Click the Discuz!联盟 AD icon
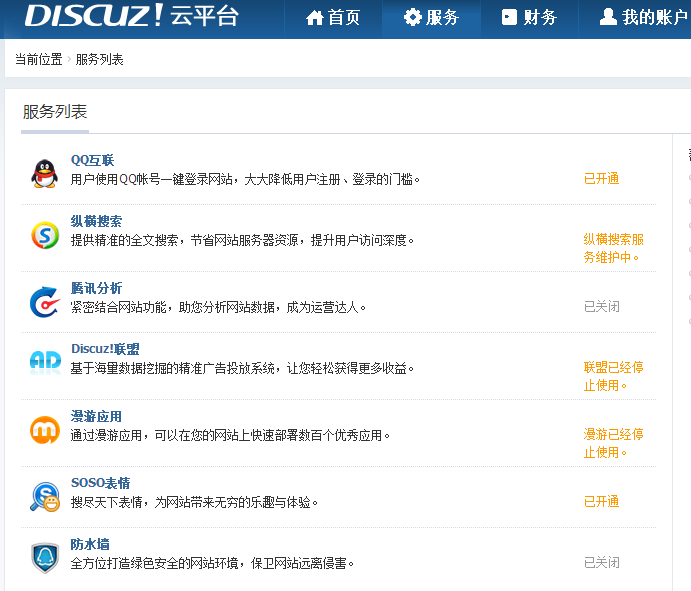Screen dimensions: 691x591 45,362
